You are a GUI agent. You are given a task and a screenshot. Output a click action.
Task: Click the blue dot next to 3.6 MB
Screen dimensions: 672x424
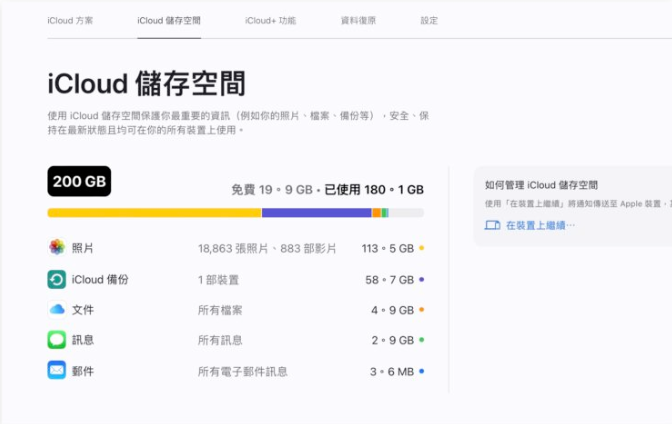coord(421,371)
